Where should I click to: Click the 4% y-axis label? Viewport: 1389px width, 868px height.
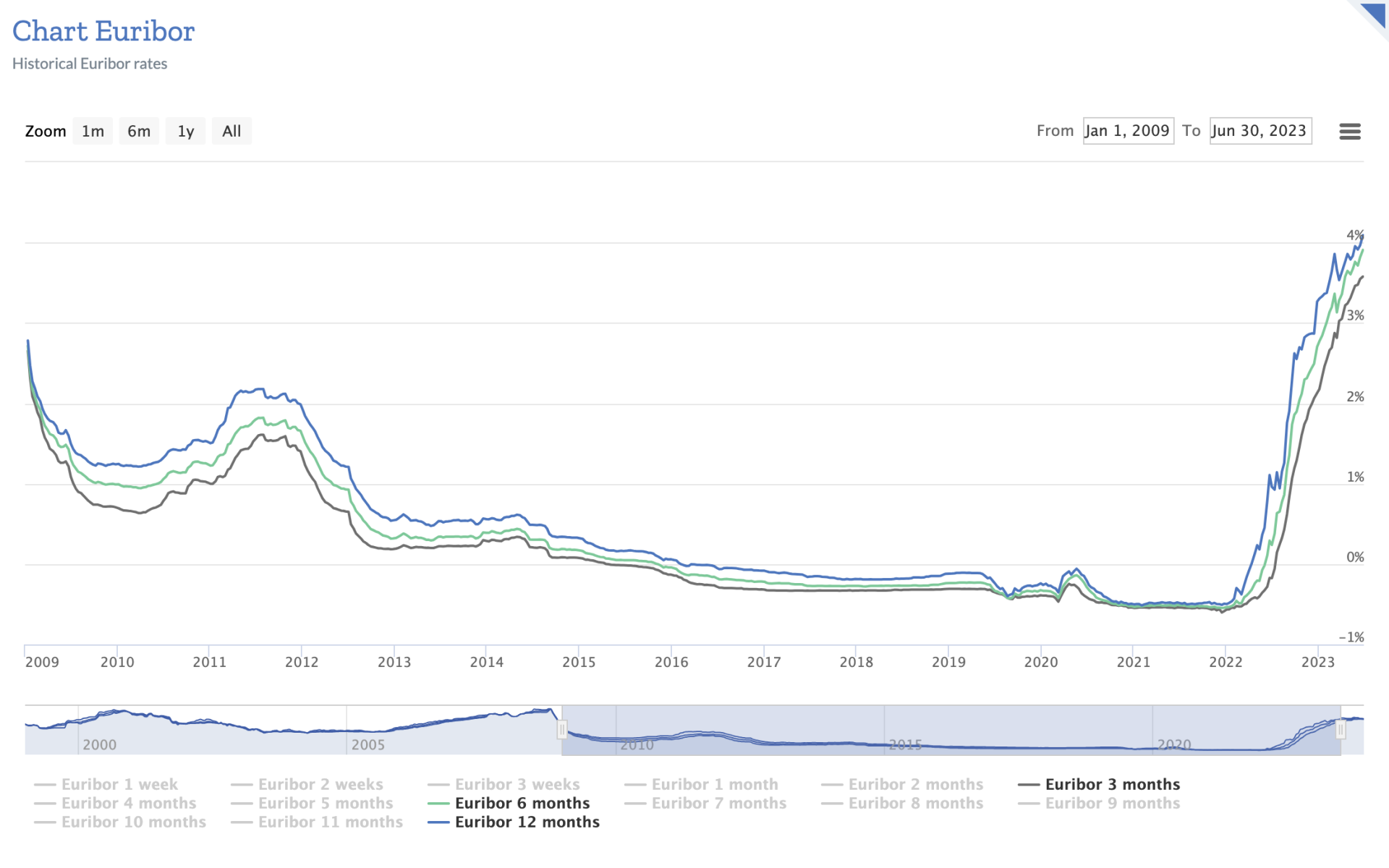(1355, 234)
